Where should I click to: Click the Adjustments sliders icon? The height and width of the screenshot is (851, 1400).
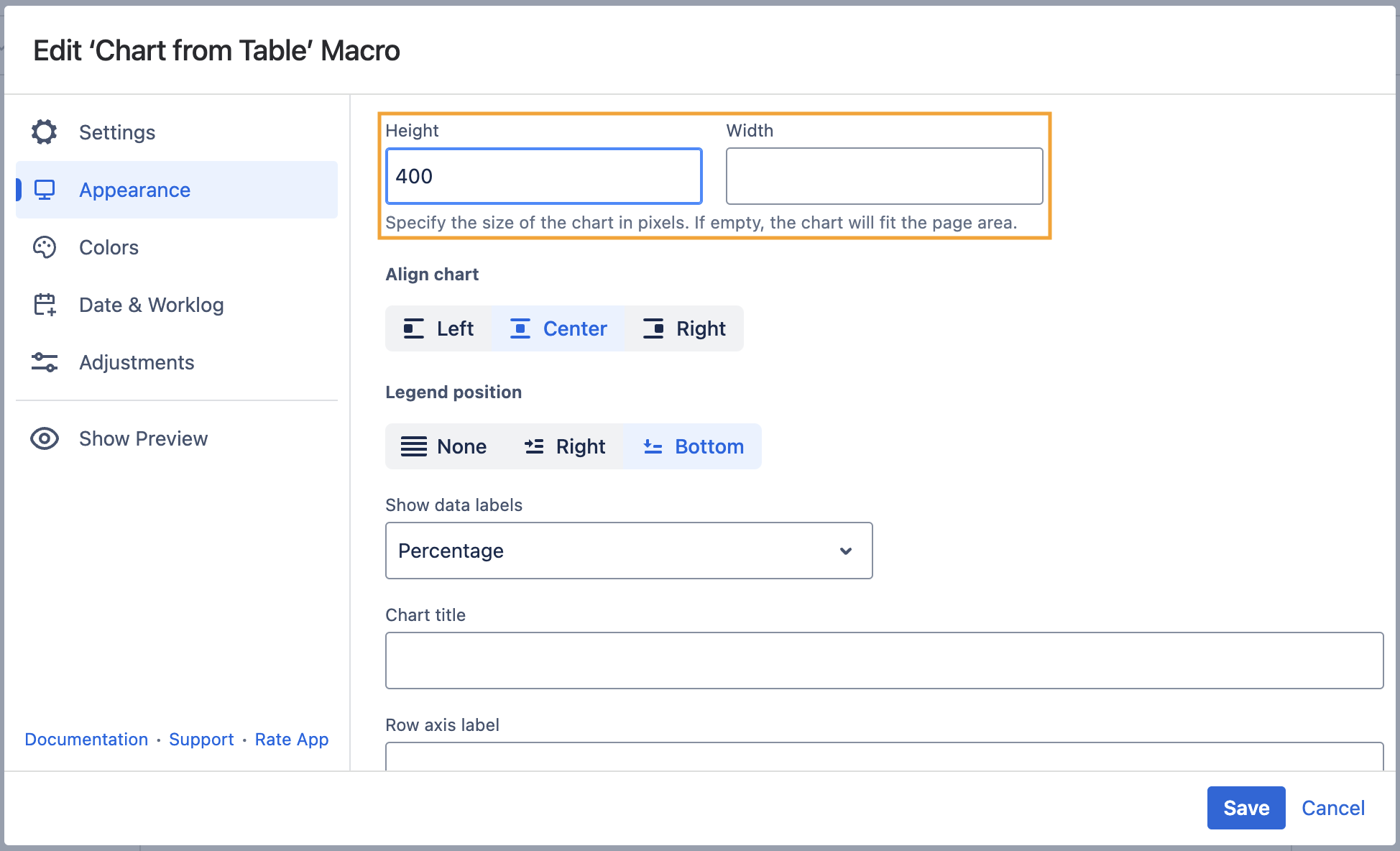[x=45, y=362]
